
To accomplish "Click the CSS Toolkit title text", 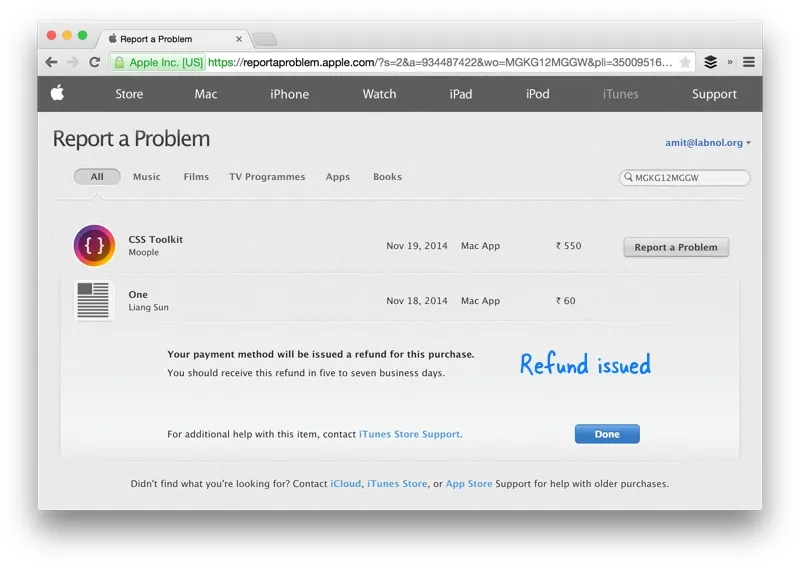I will tap(156, 239).
